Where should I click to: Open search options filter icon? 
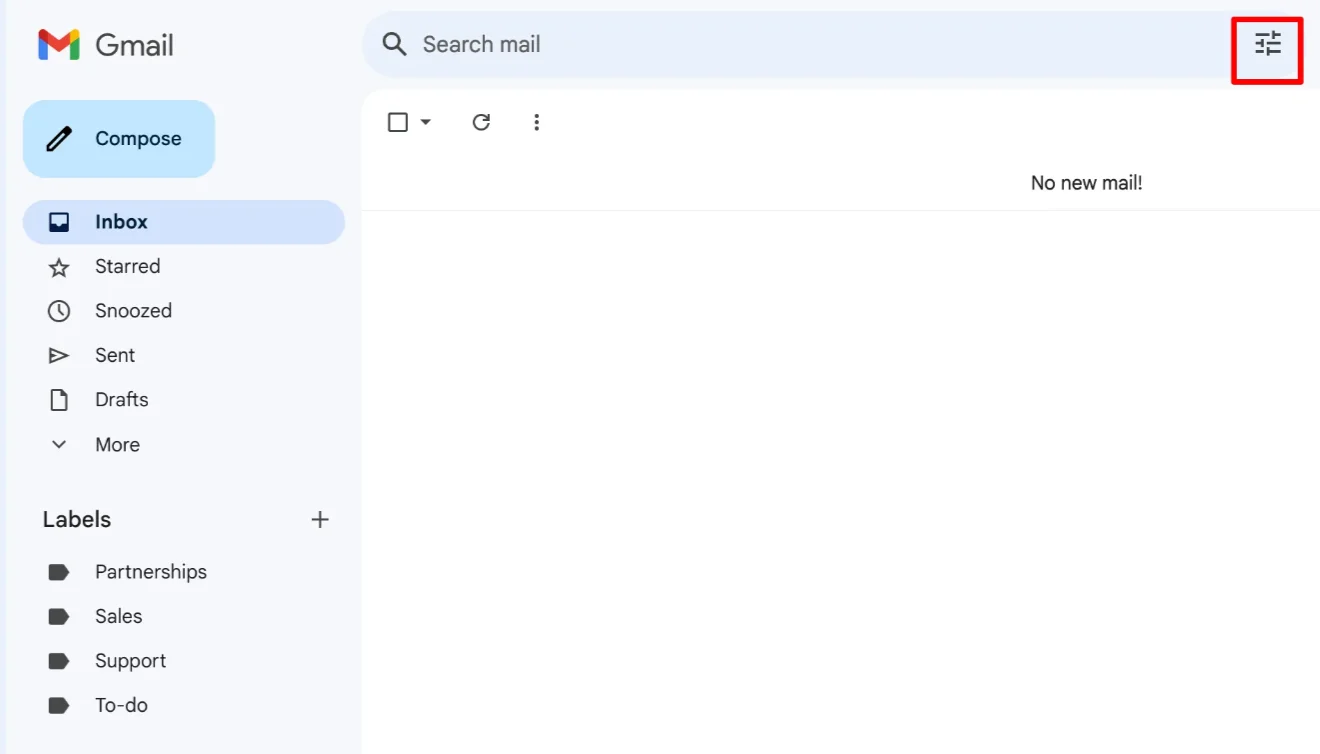1267,44
